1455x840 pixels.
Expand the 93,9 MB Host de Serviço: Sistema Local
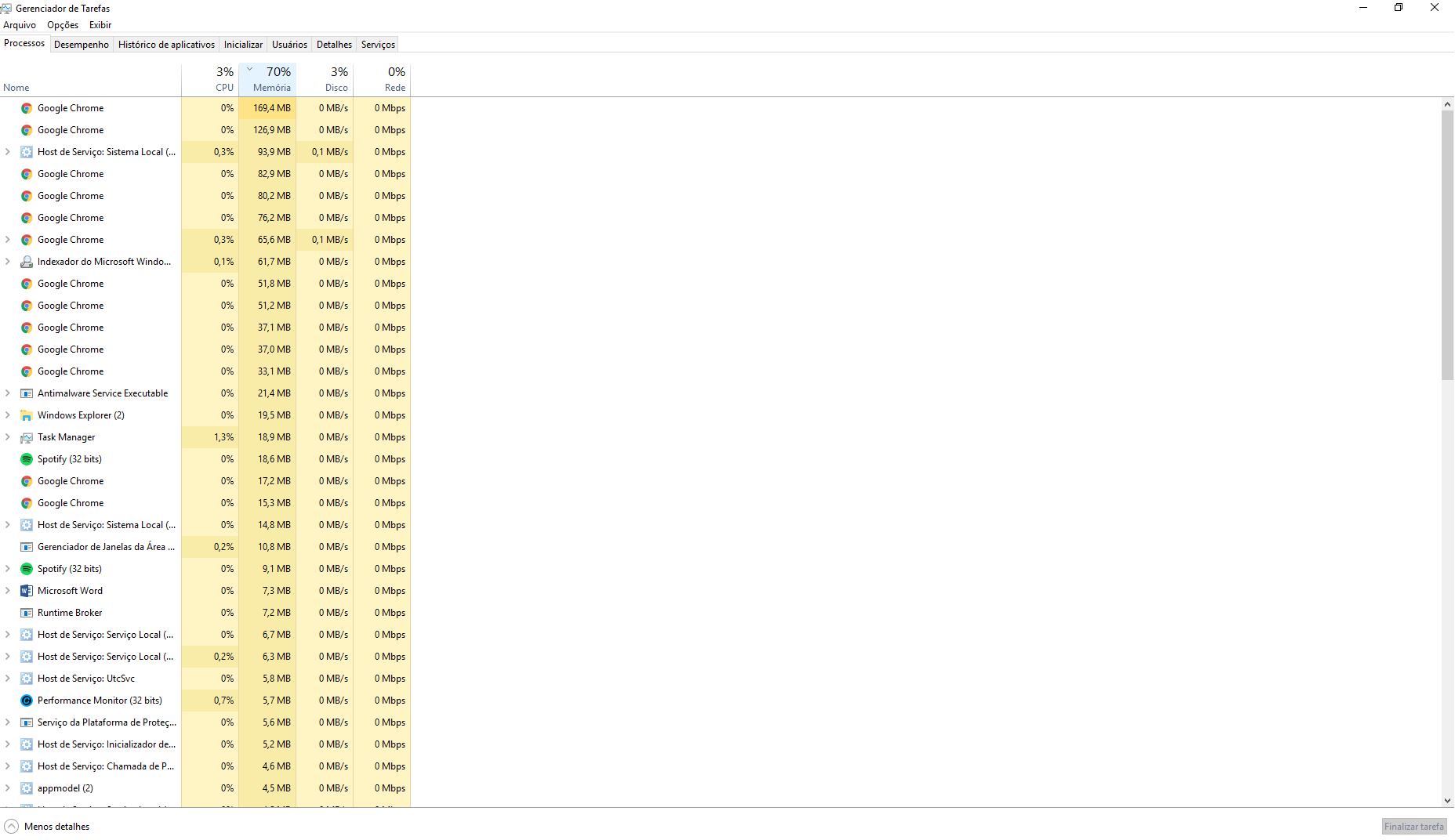[x=8, y=152]
